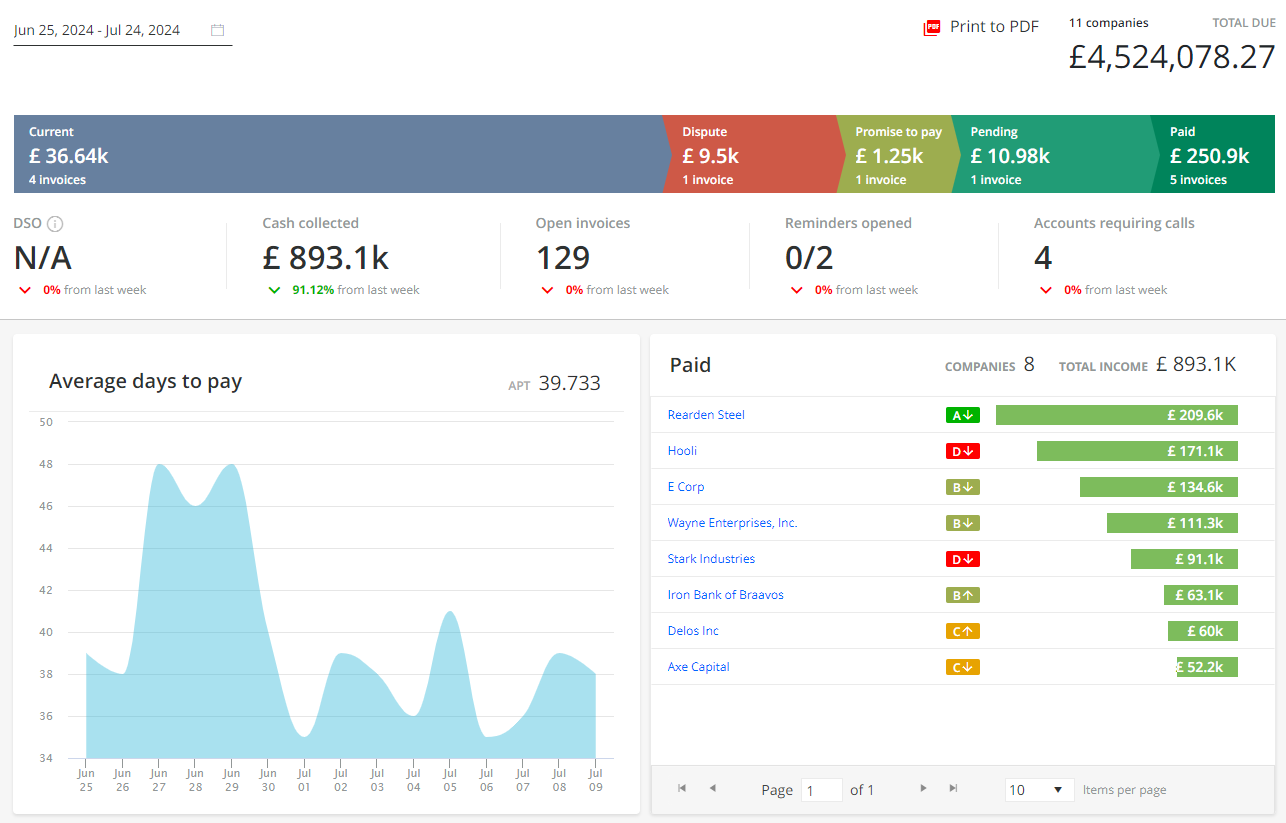Click the Print to PDF icon
This screenshot has width=1286, height=823.
tap(932, 28)
